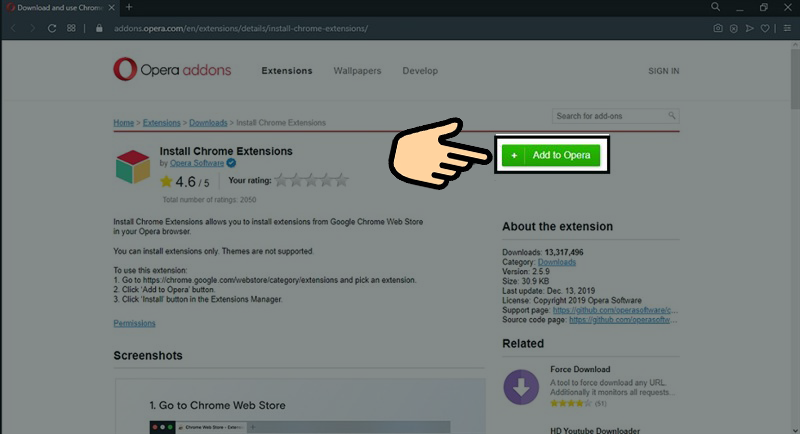Viewport: 800px width, 434px height.
Task: Rate the extension one star
Action: pyautogui.click(x=281, y=180)
